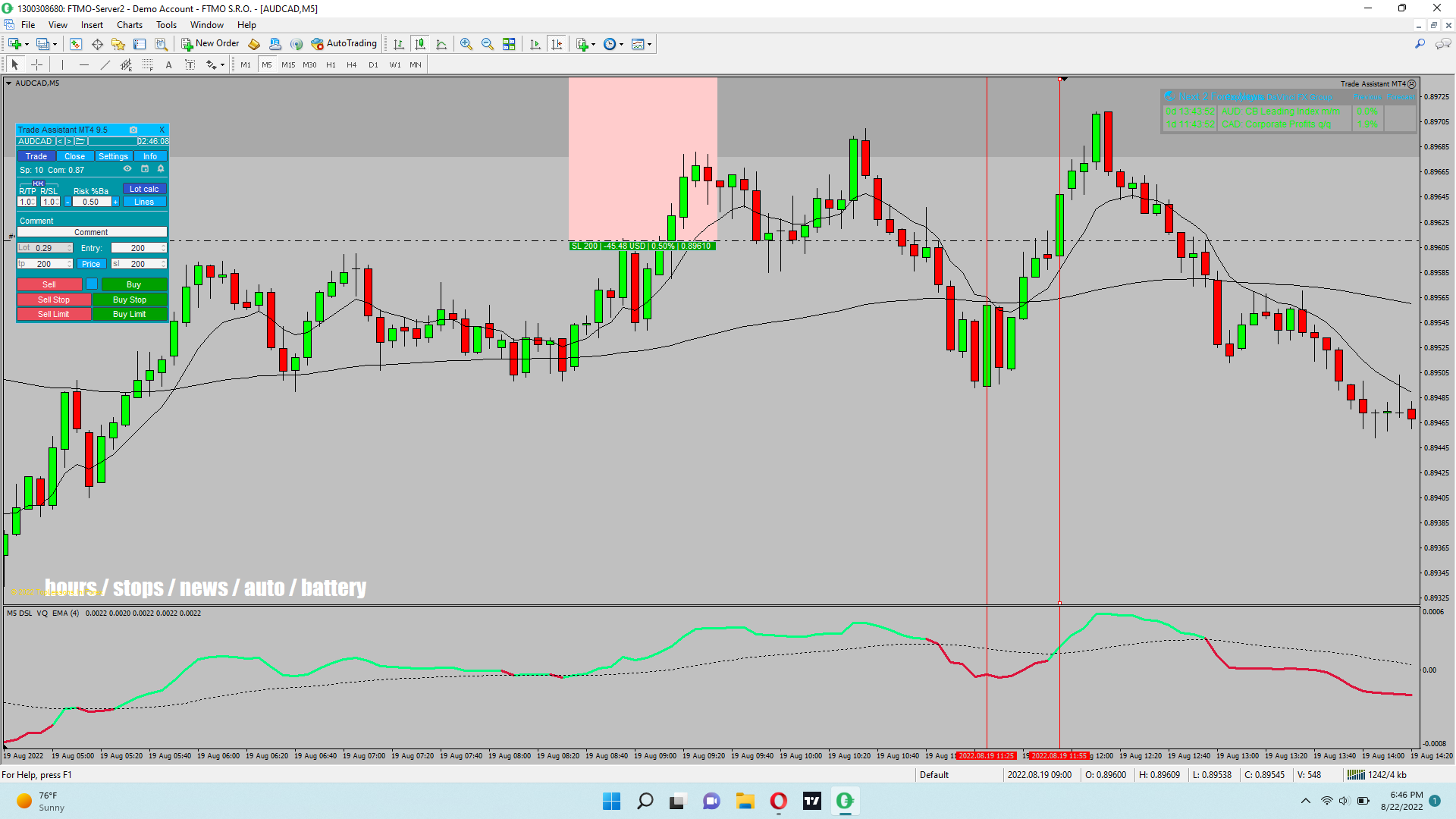Switch chart to candlesticks view icon

click(x=420, y=44)
